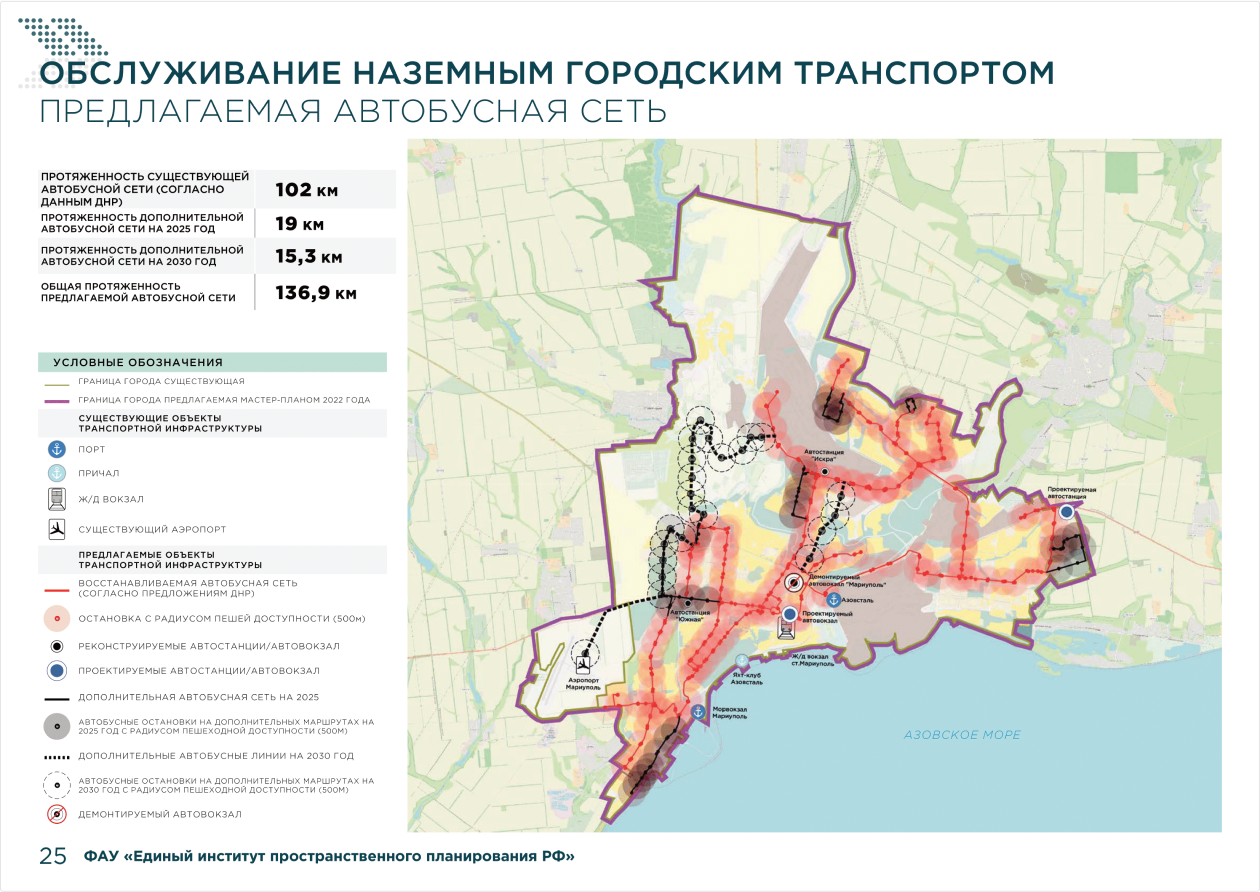
Task: Click the Яхт-клуб Азовсталь pier marker on map
Action: click(741, 662)
